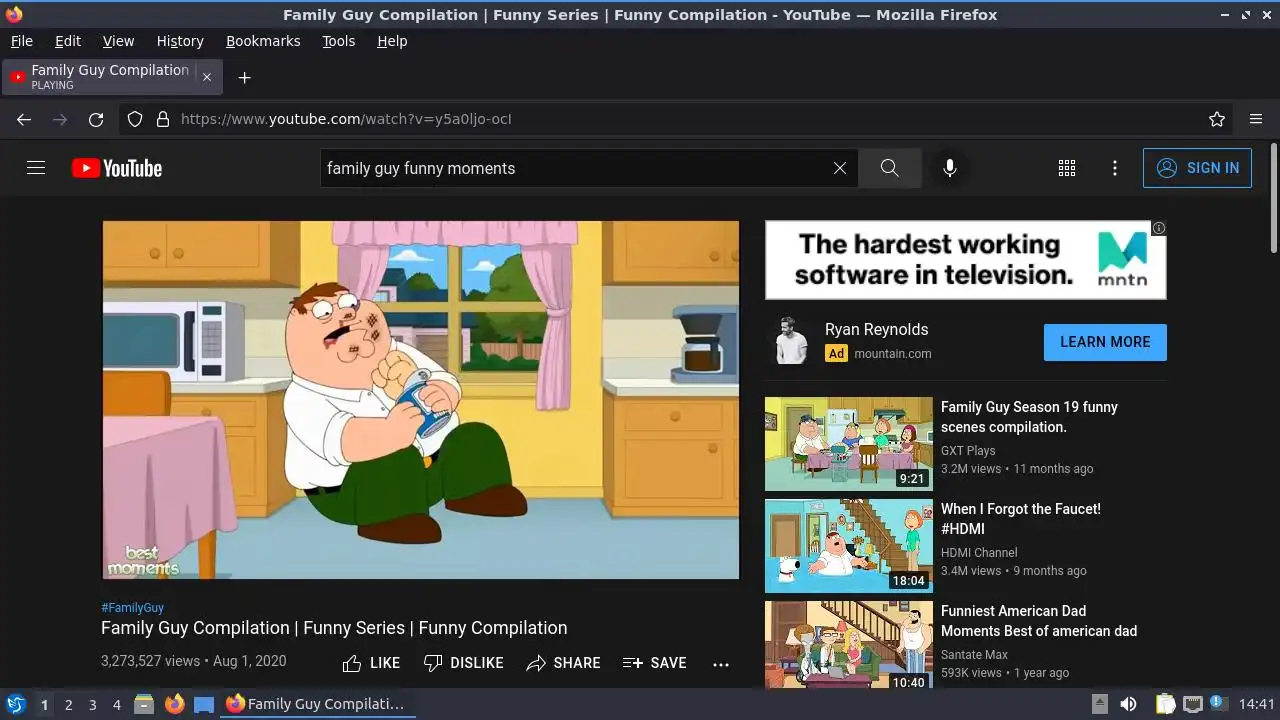Like the video with thumbs up
The image size is (1280, 720).
371,663
